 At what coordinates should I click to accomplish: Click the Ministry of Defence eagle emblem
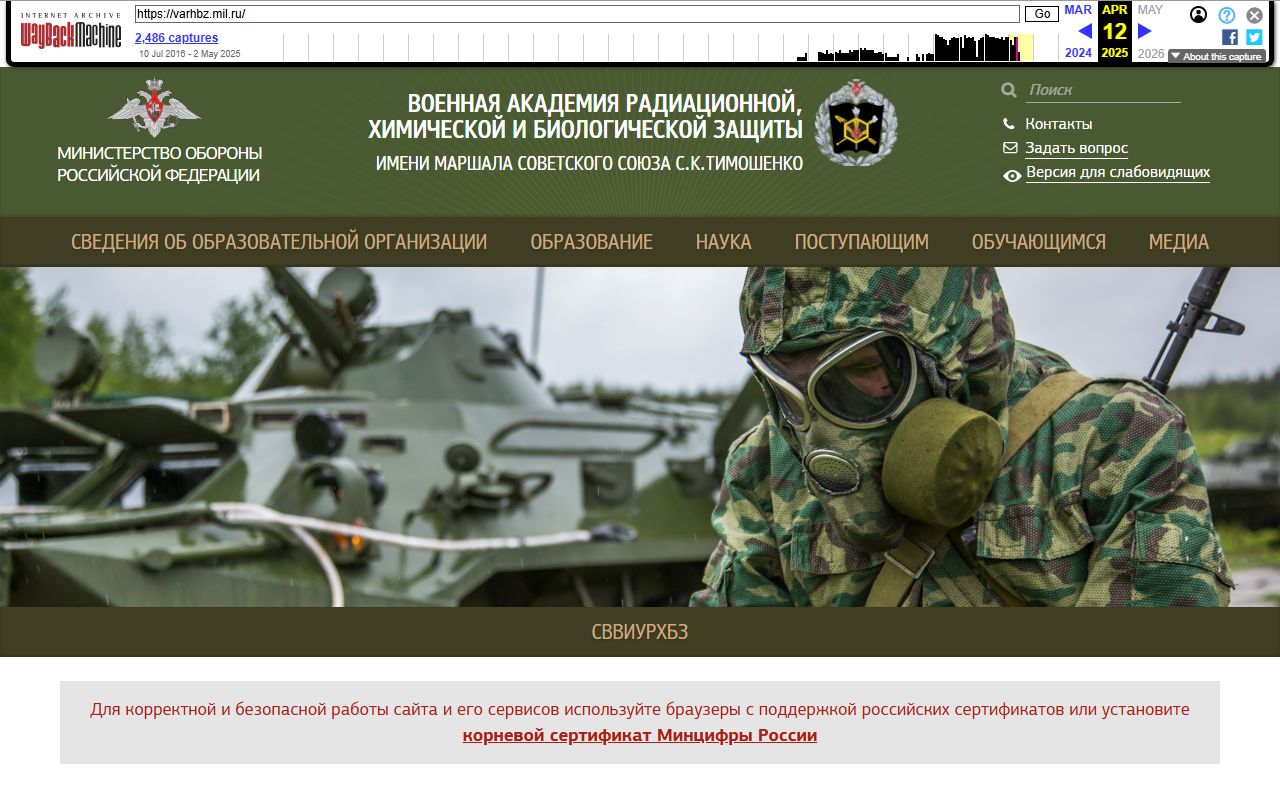click(x=154, y=107)
